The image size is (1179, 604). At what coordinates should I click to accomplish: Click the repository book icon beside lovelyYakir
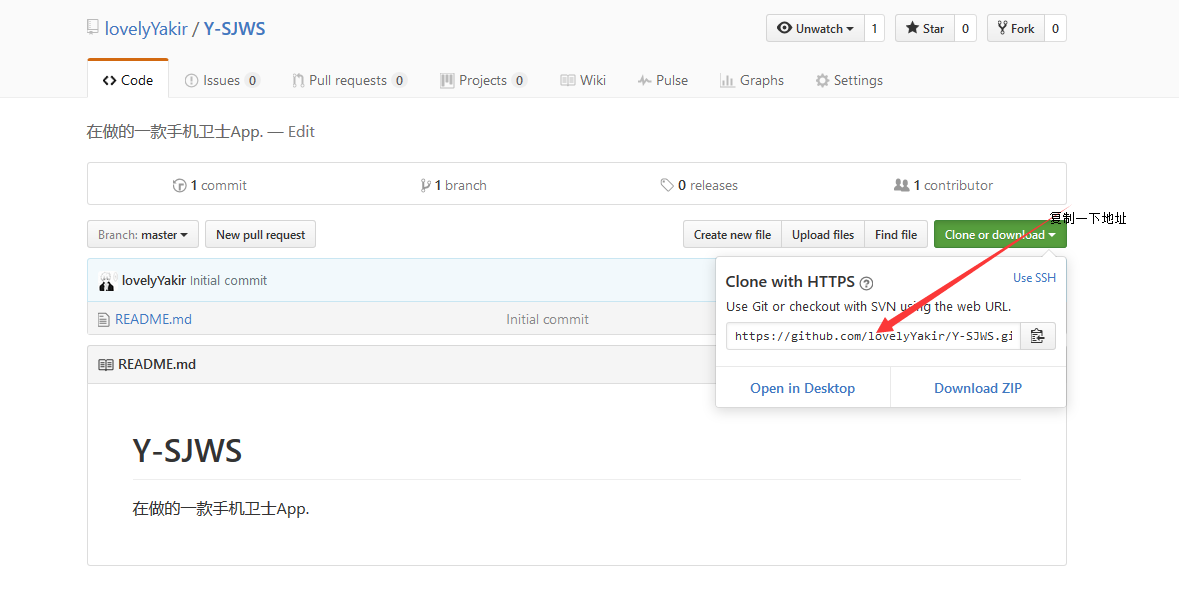[92, 28]
